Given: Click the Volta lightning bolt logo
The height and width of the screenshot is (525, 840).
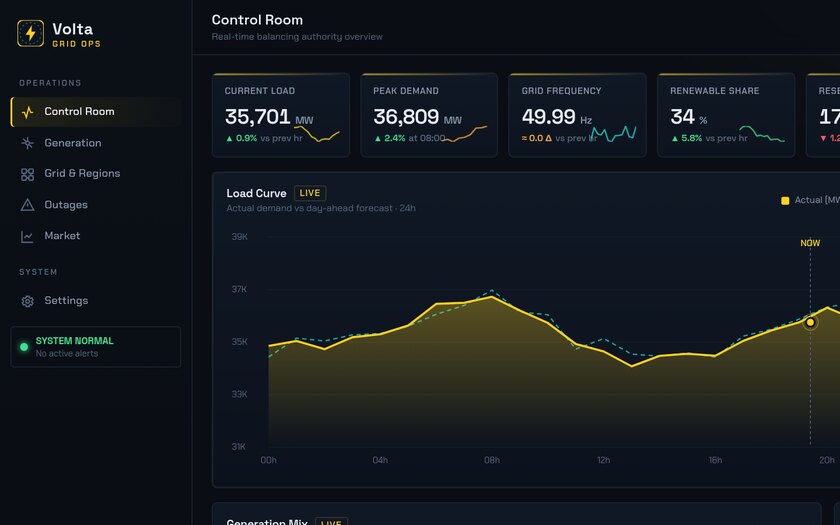Looking at the screenshot, I should tap(31, 33).
